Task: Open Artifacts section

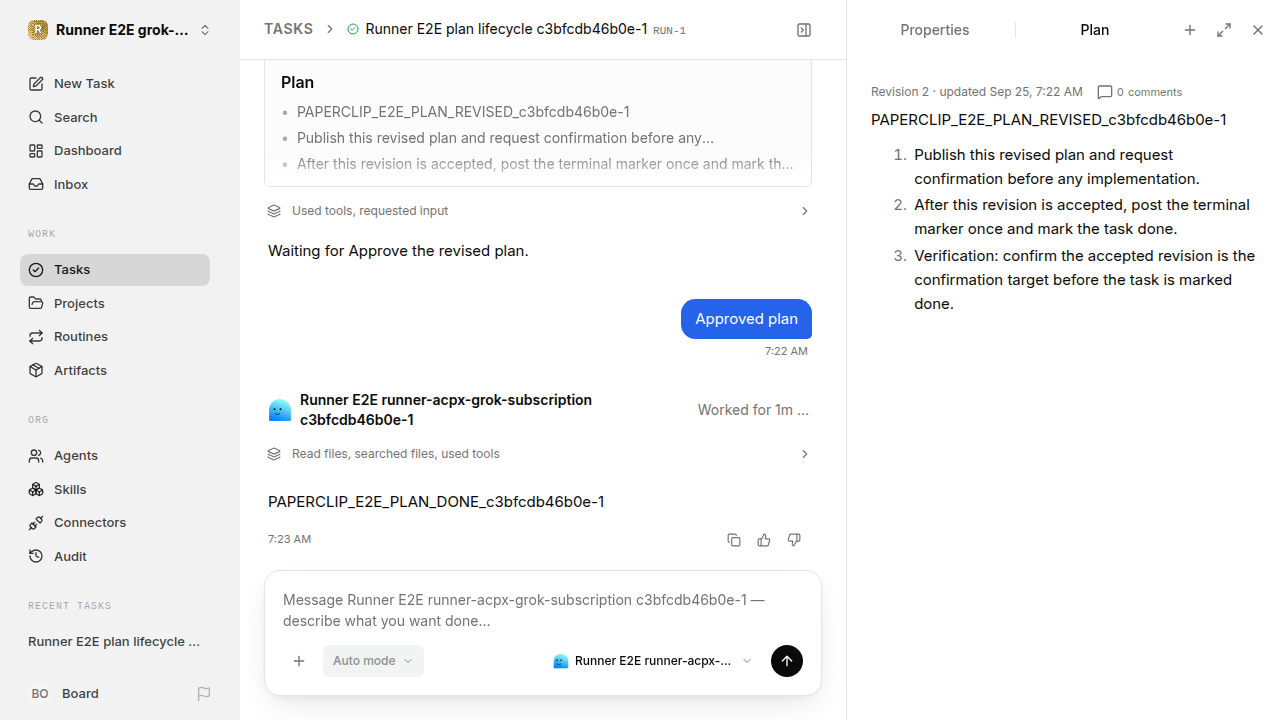Action: [115, 370]
